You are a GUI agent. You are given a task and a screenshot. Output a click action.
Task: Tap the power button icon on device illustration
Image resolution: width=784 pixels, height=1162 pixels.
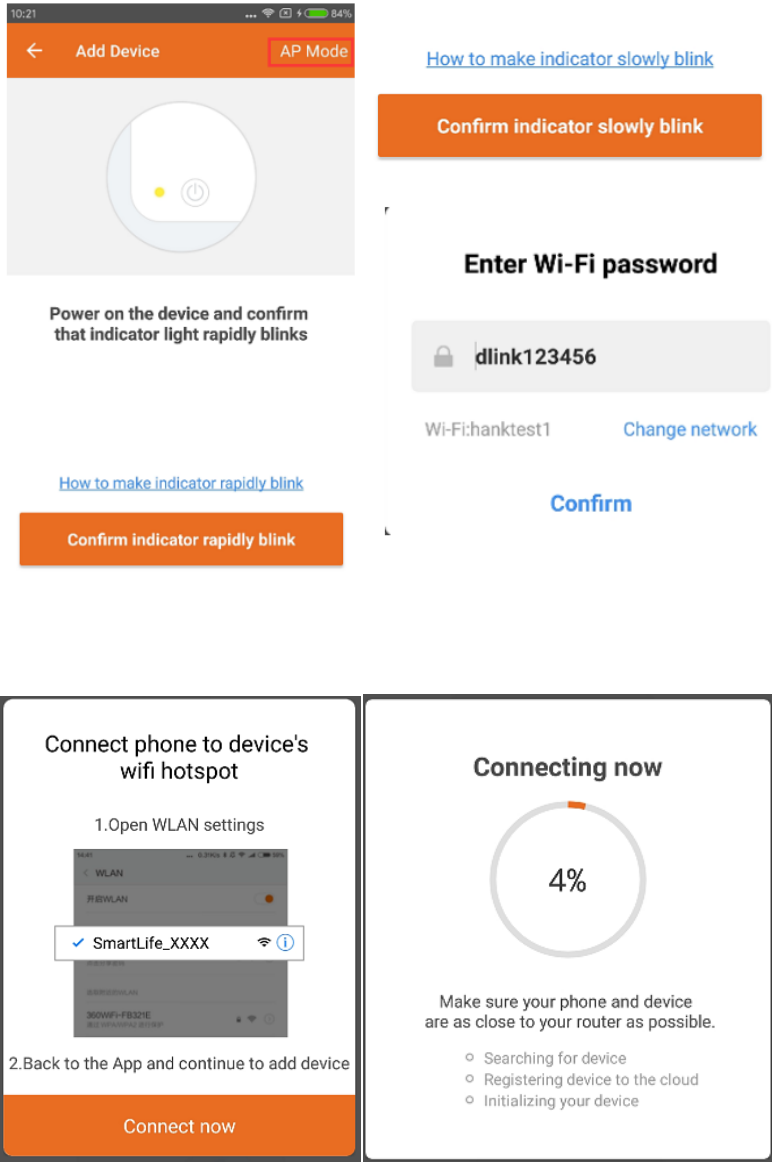click(x=195, y=192)
